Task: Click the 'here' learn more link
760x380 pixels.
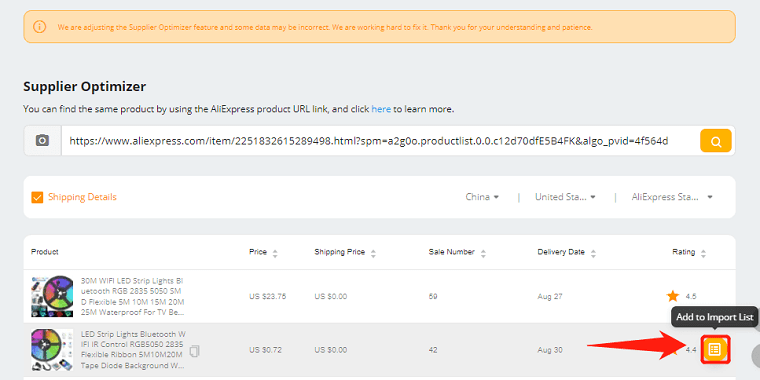Action: click(x=381, y=109)
